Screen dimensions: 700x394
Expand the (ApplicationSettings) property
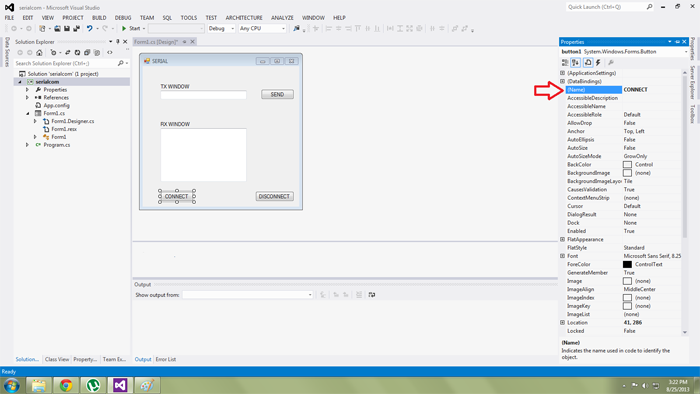tap(562, 73)
